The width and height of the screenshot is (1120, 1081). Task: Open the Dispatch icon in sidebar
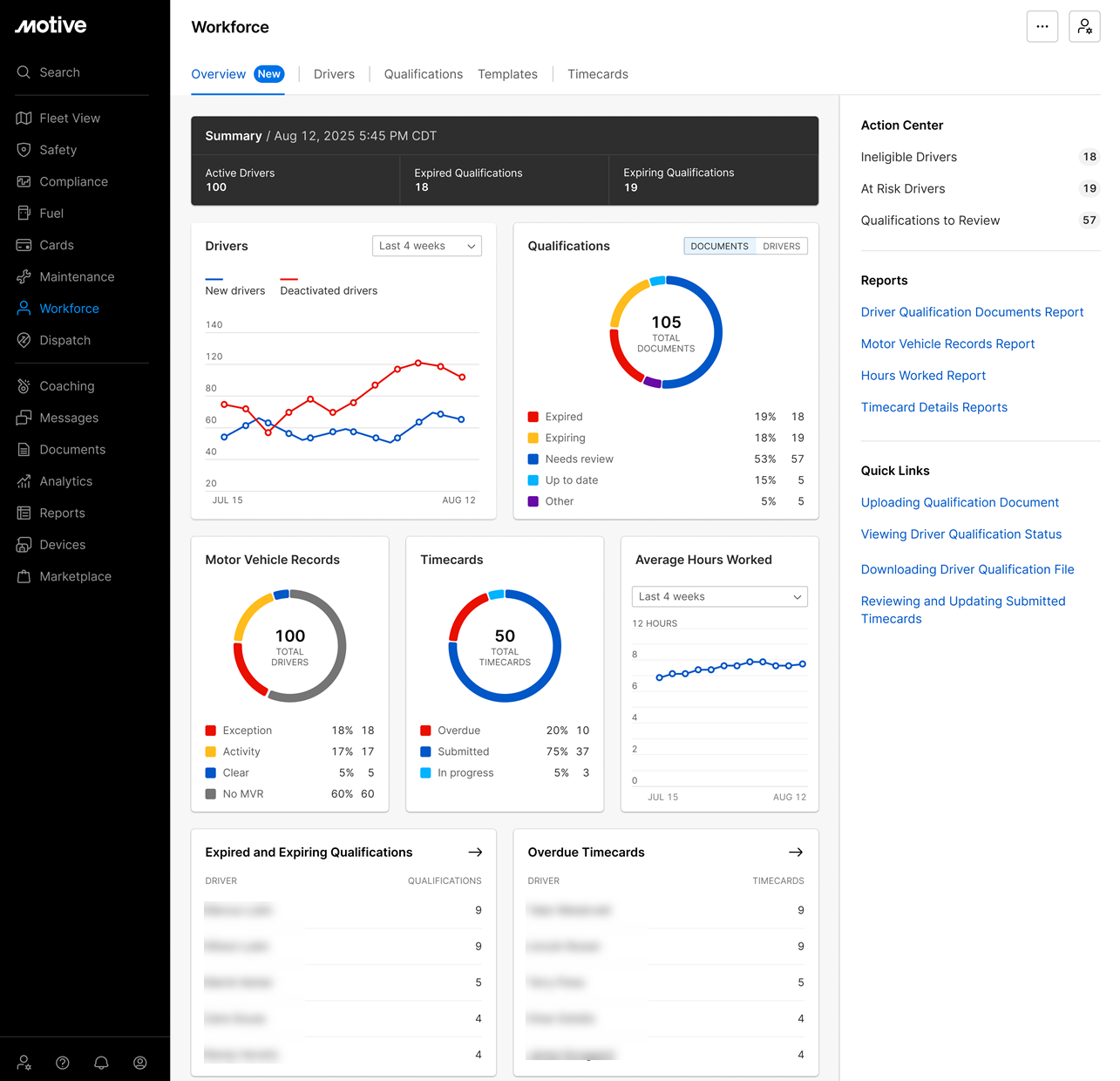pyautogui.click(x=24, y=341)
